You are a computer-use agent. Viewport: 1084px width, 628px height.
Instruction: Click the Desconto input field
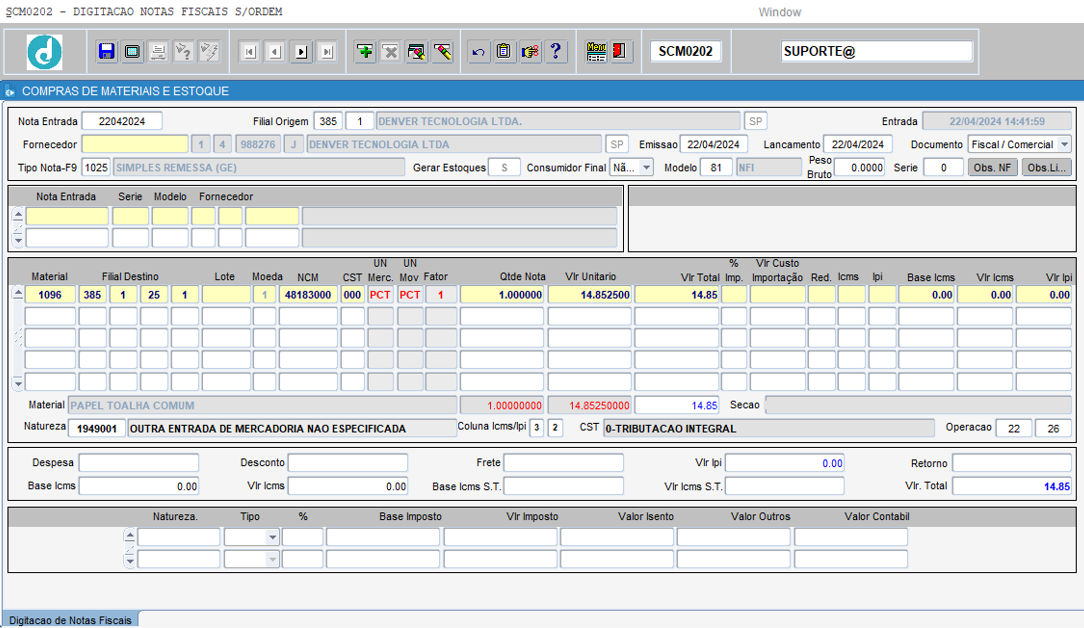click(348, 463)
